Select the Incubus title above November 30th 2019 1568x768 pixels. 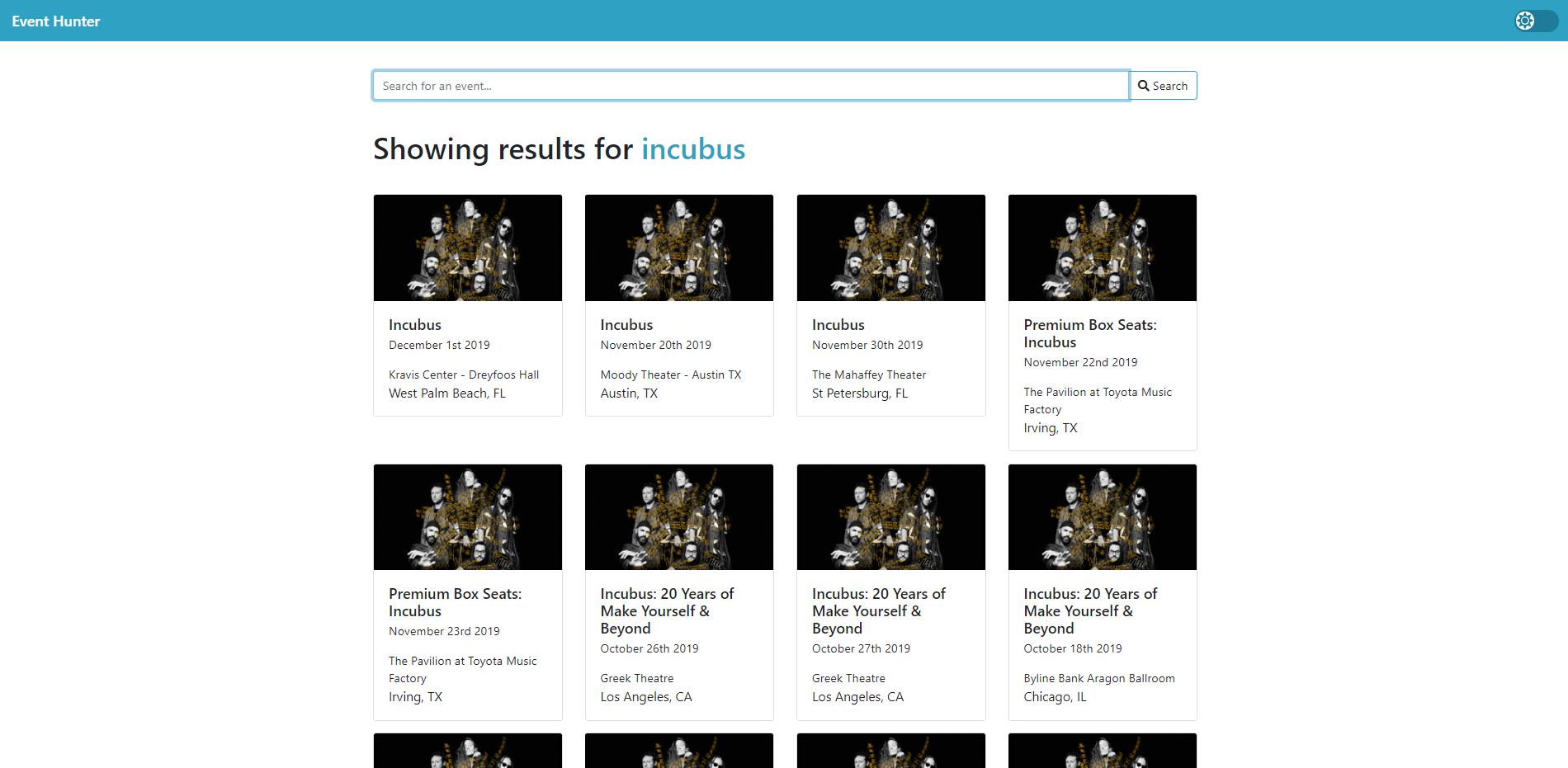pyautogui.click(x=838, y=325)
